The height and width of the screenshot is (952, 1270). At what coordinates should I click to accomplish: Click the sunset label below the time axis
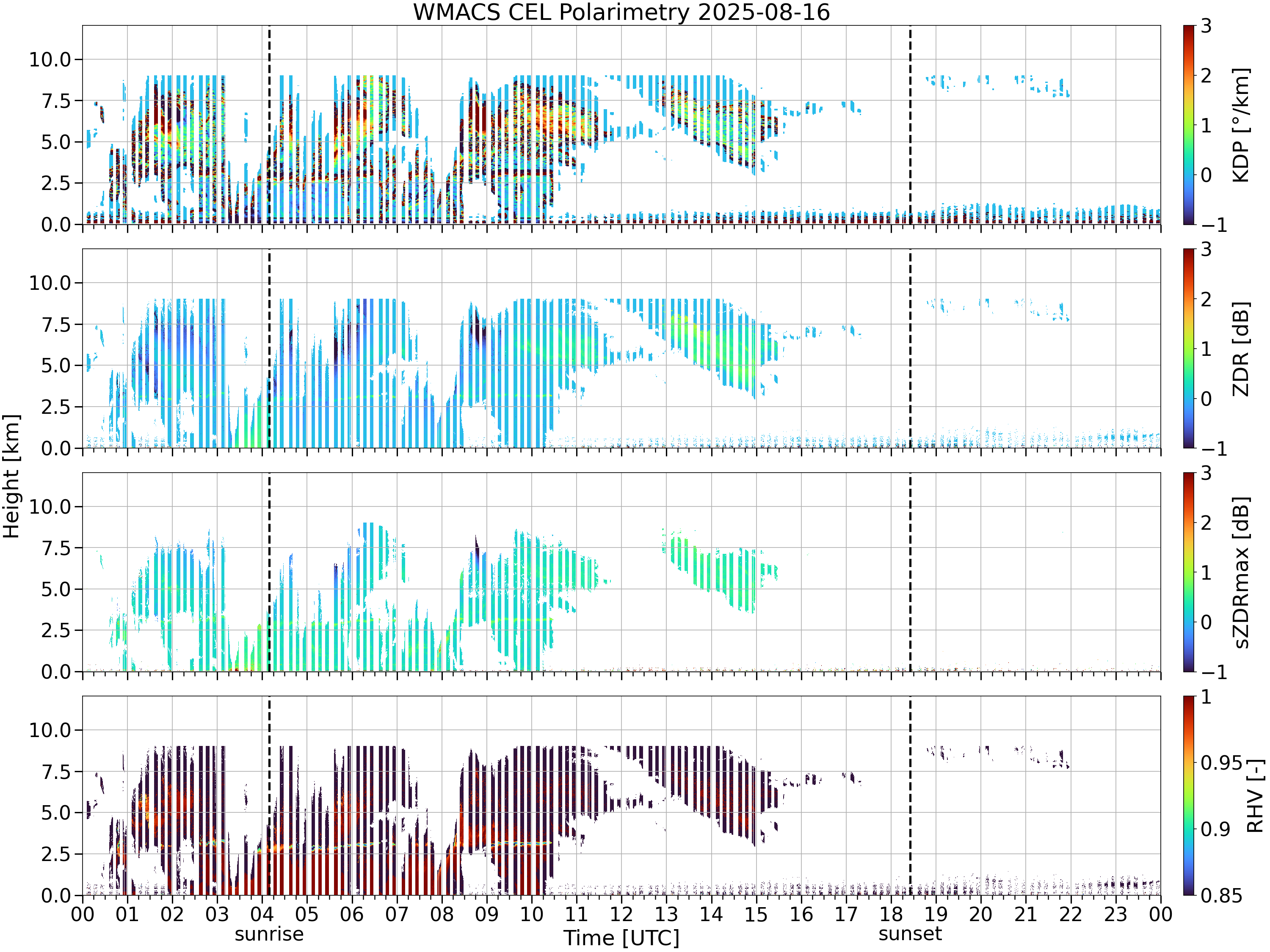[910, 934]
